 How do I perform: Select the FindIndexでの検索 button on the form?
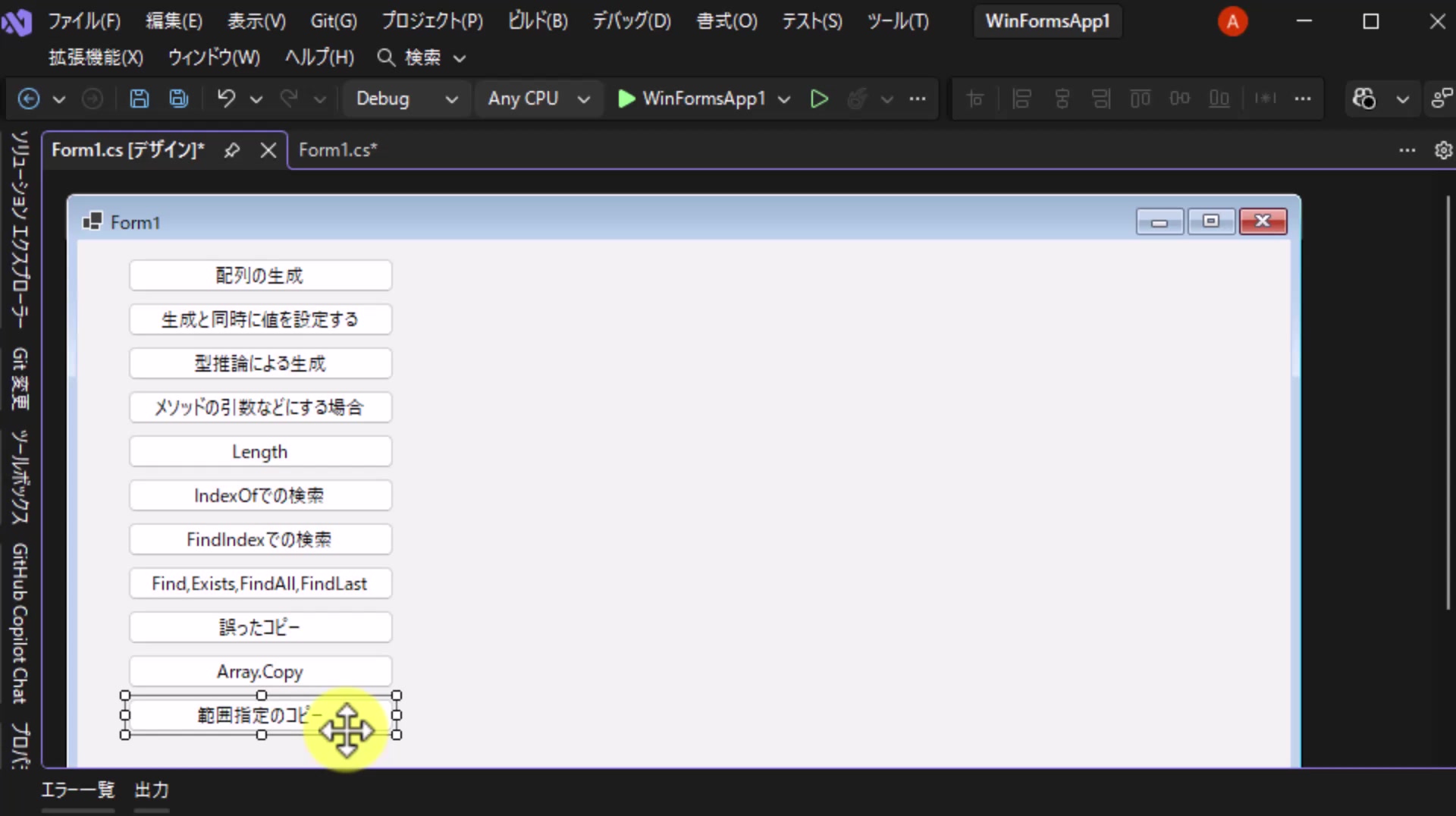(260, 539)
